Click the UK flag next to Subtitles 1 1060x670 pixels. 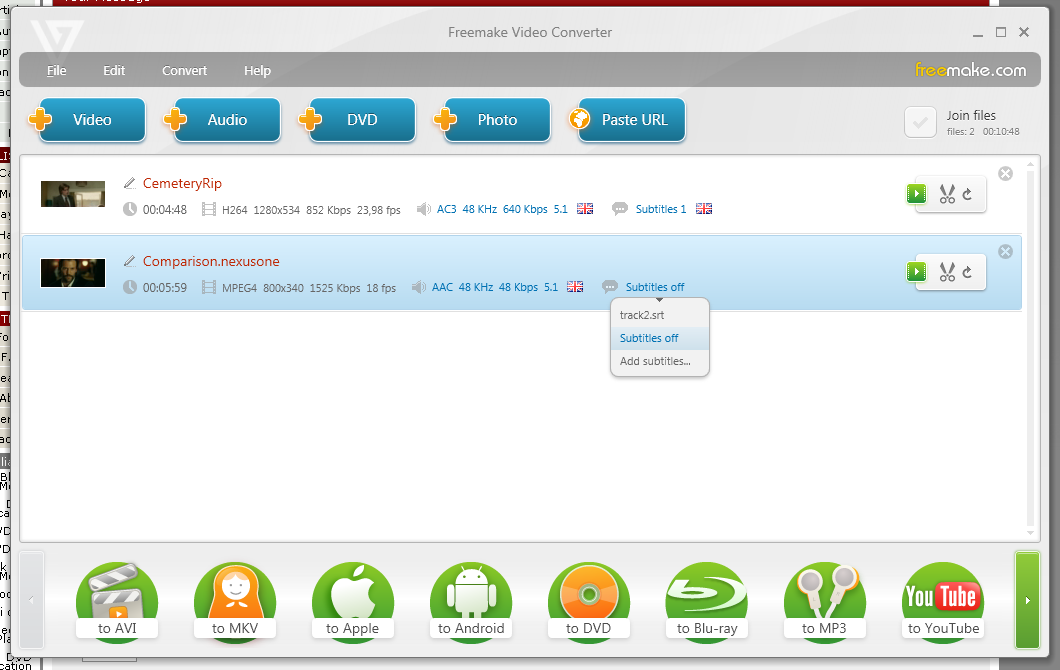click(704, 209)
